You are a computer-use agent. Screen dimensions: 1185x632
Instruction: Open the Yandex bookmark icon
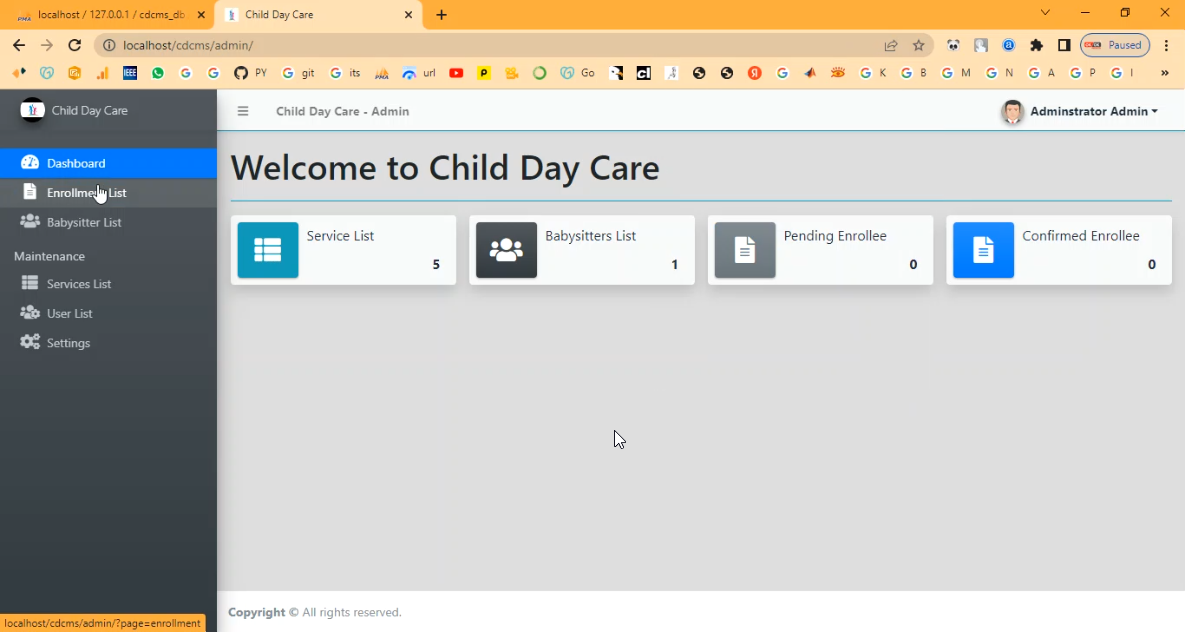tap(754, 73)
